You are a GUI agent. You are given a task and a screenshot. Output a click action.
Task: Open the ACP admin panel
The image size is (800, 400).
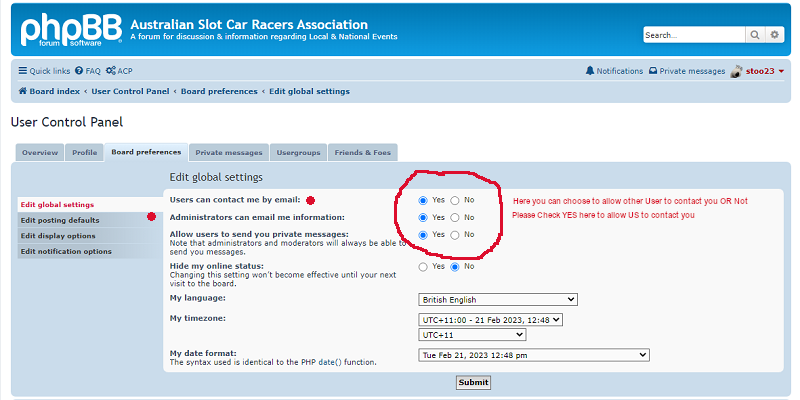tap(119, 71)
